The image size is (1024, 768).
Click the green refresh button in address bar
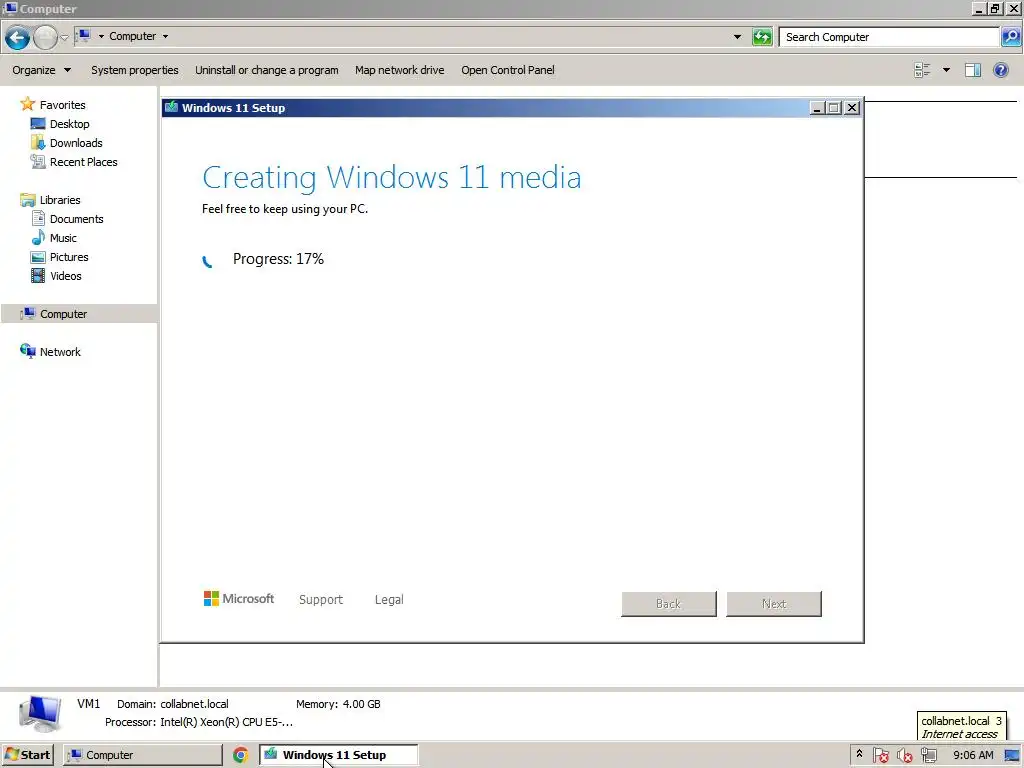click(762, 37)
